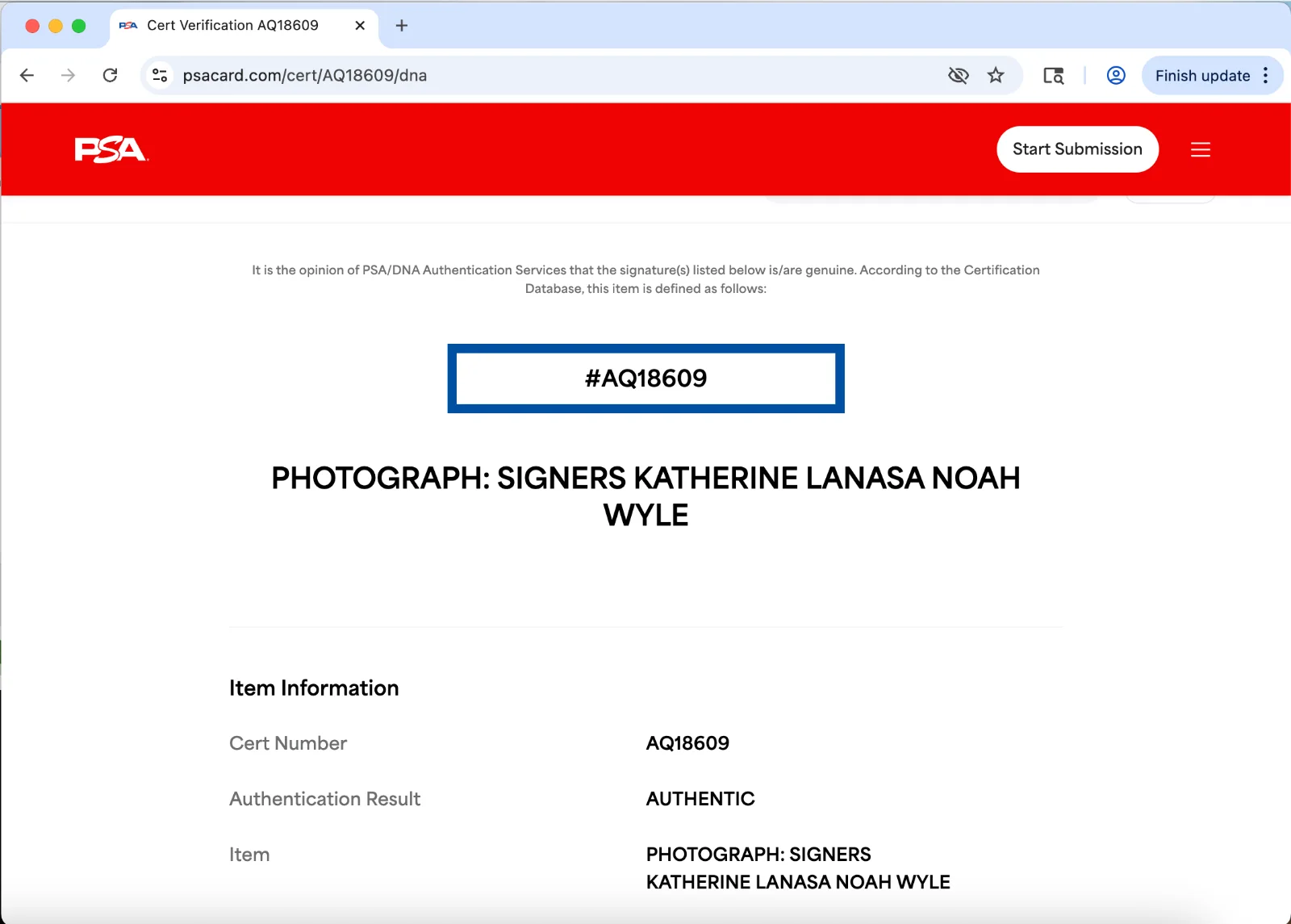Open the Chrome profile icon
This screenshot has height=924, width=1291.
[1116, 75]
